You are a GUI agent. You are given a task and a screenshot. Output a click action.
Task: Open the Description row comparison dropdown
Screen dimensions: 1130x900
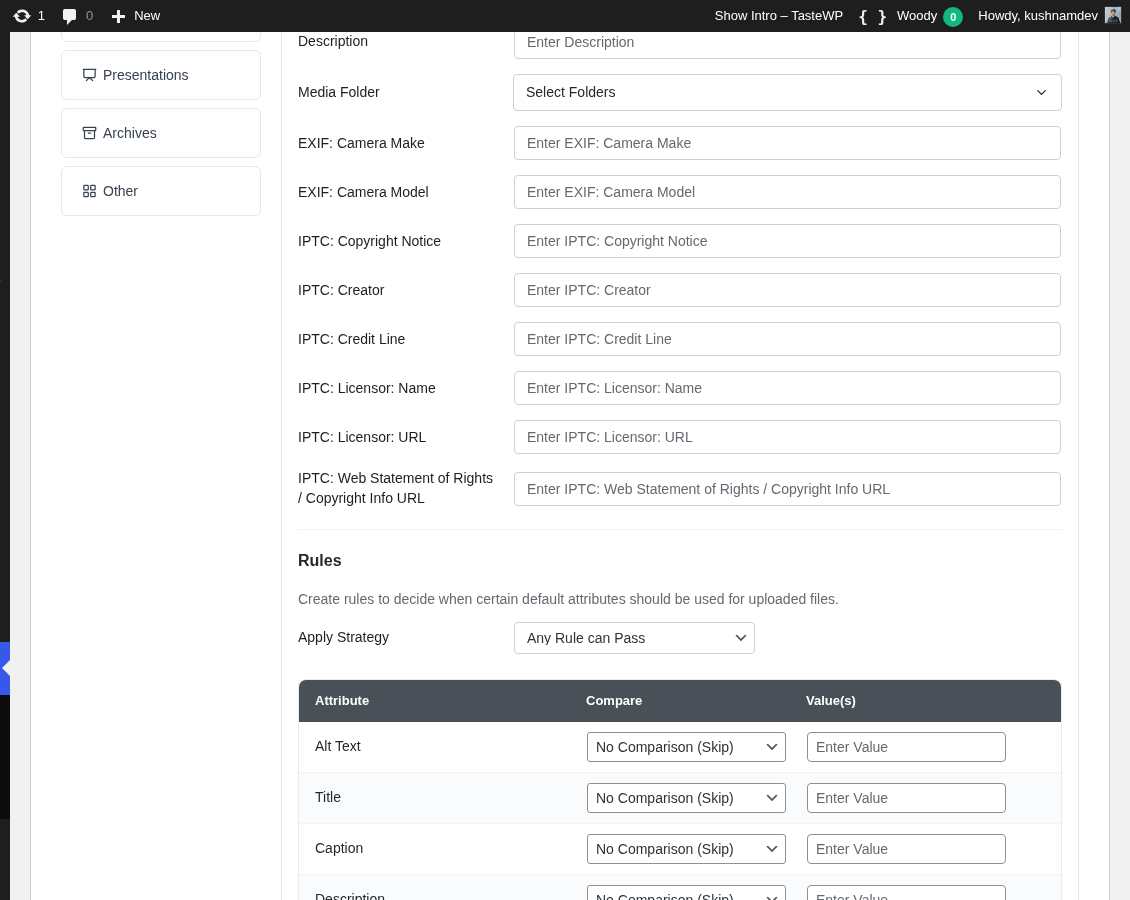pyautogui.click(x=686, y=897)
